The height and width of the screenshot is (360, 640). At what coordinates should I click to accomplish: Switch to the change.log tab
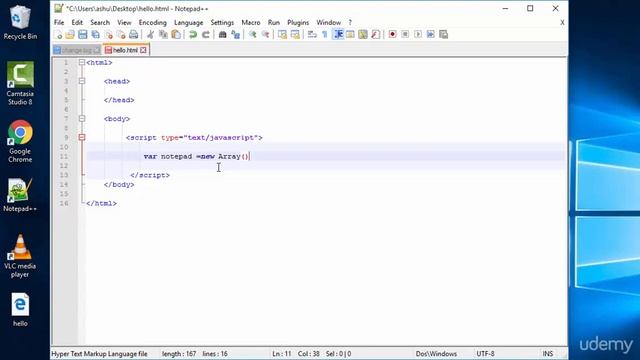(x=77, y=50)
